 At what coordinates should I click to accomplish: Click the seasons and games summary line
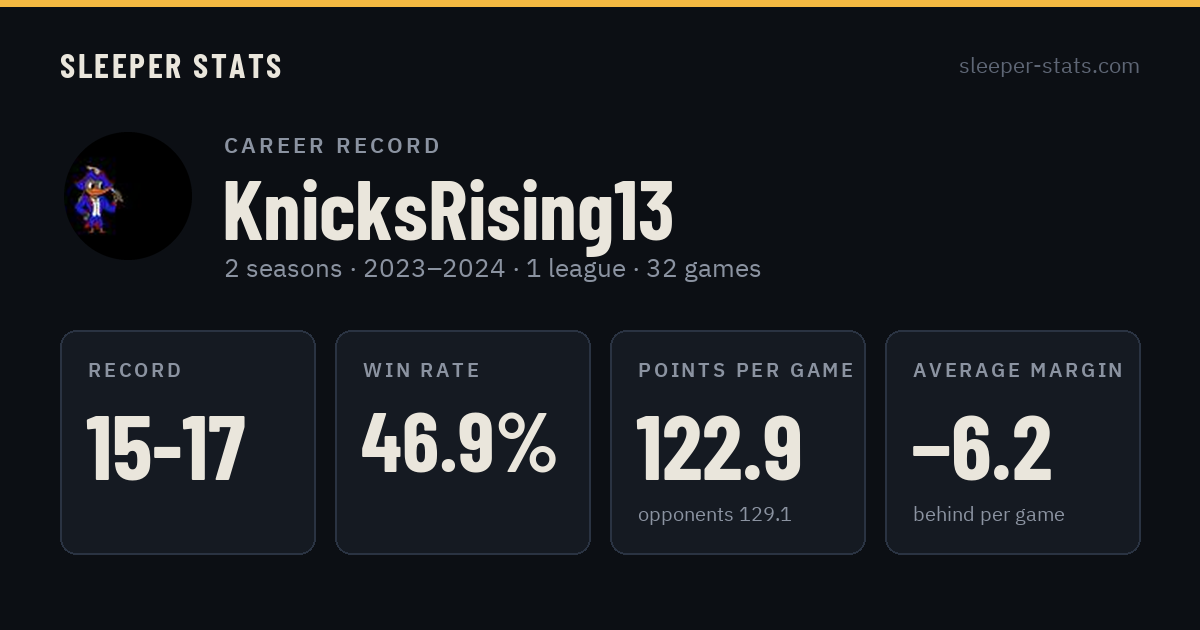pyautogui.click(x=492, y=269)
